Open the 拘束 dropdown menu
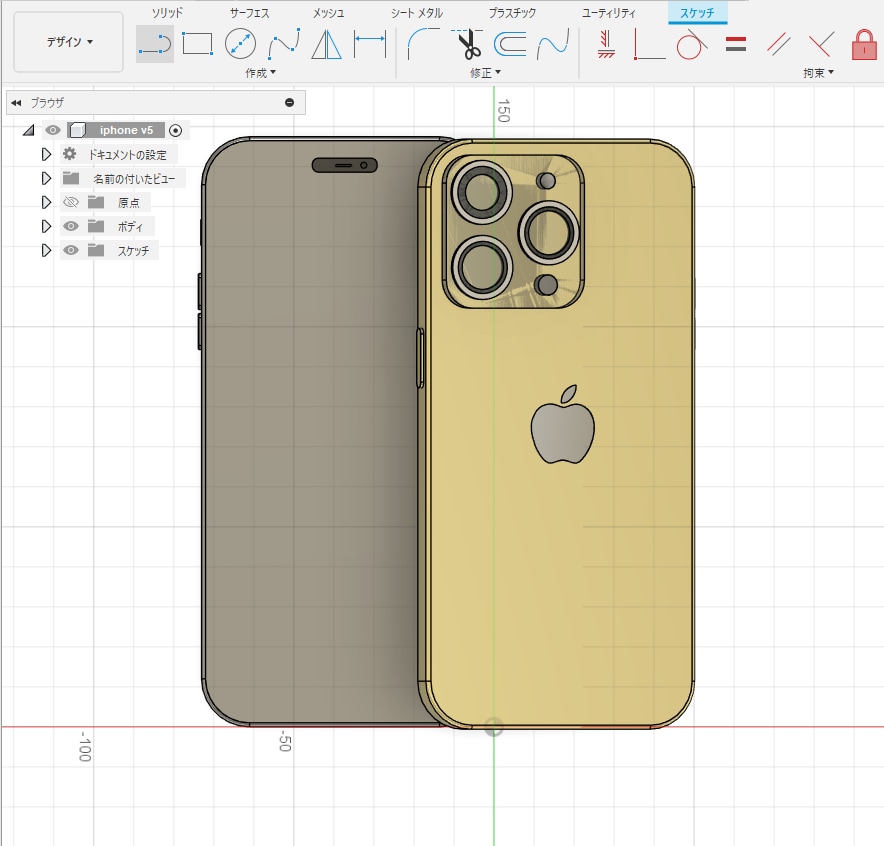 pyautogui.click(x=819, y=73)
